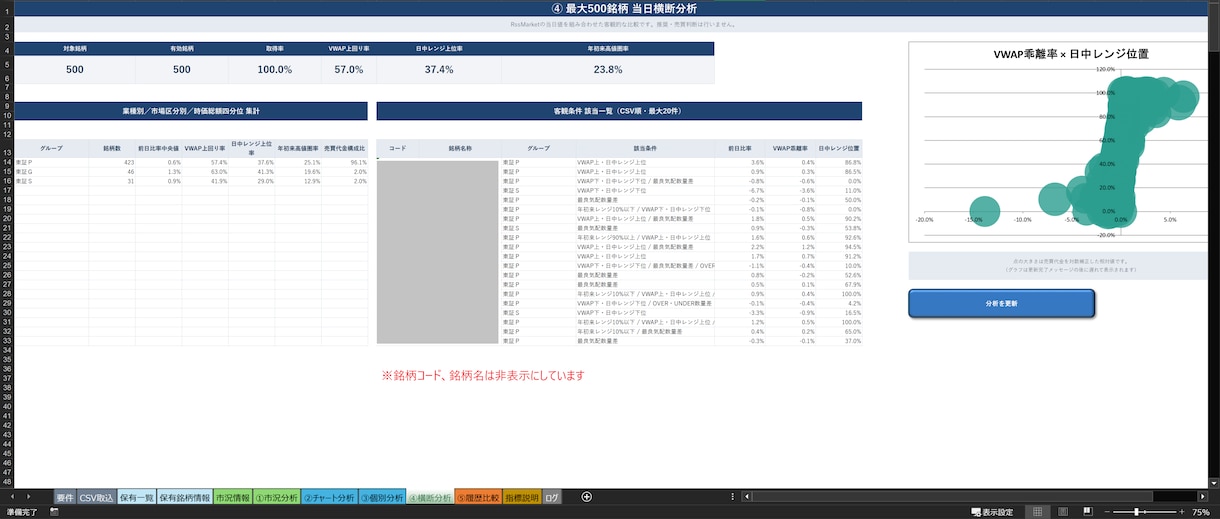Select the VWAP乖離率 × 日中レンジ位置 chart title
Image resolution: width=1220 pixels, height=519 pixels.
(1070, 54)
